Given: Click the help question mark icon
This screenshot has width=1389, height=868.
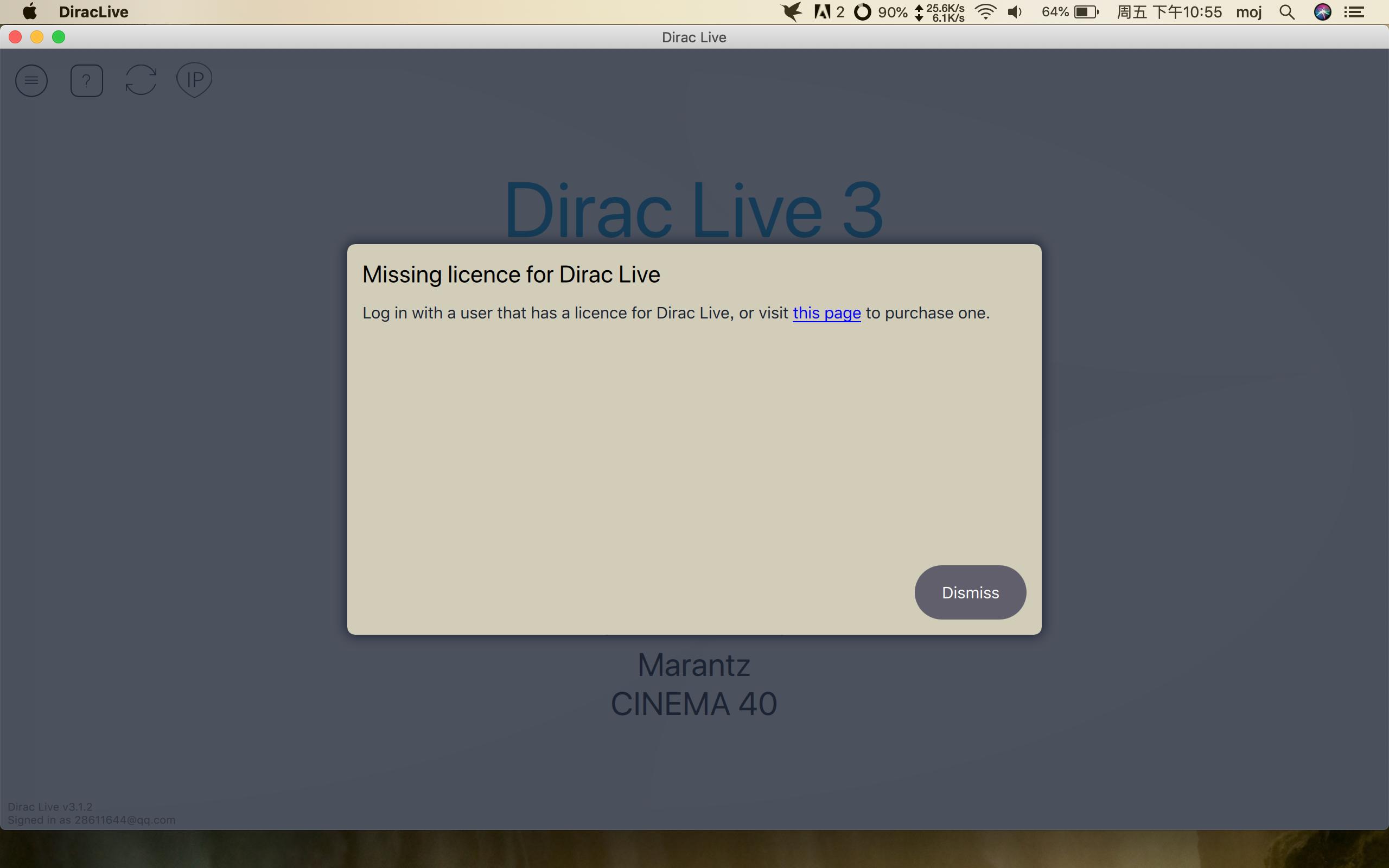Looking at the screenshot, I should (x=87, y=80).
